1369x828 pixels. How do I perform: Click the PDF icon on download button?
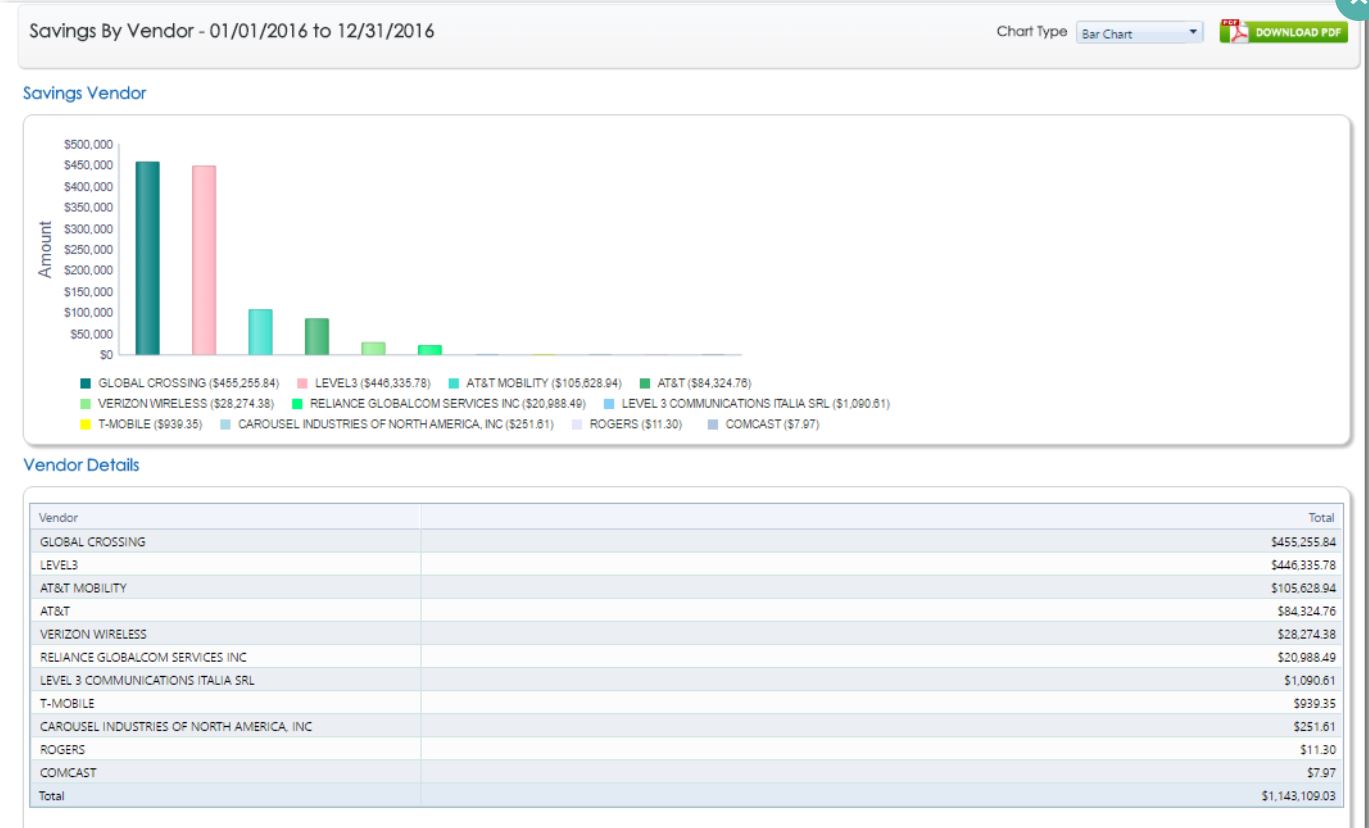(1237, 32)
